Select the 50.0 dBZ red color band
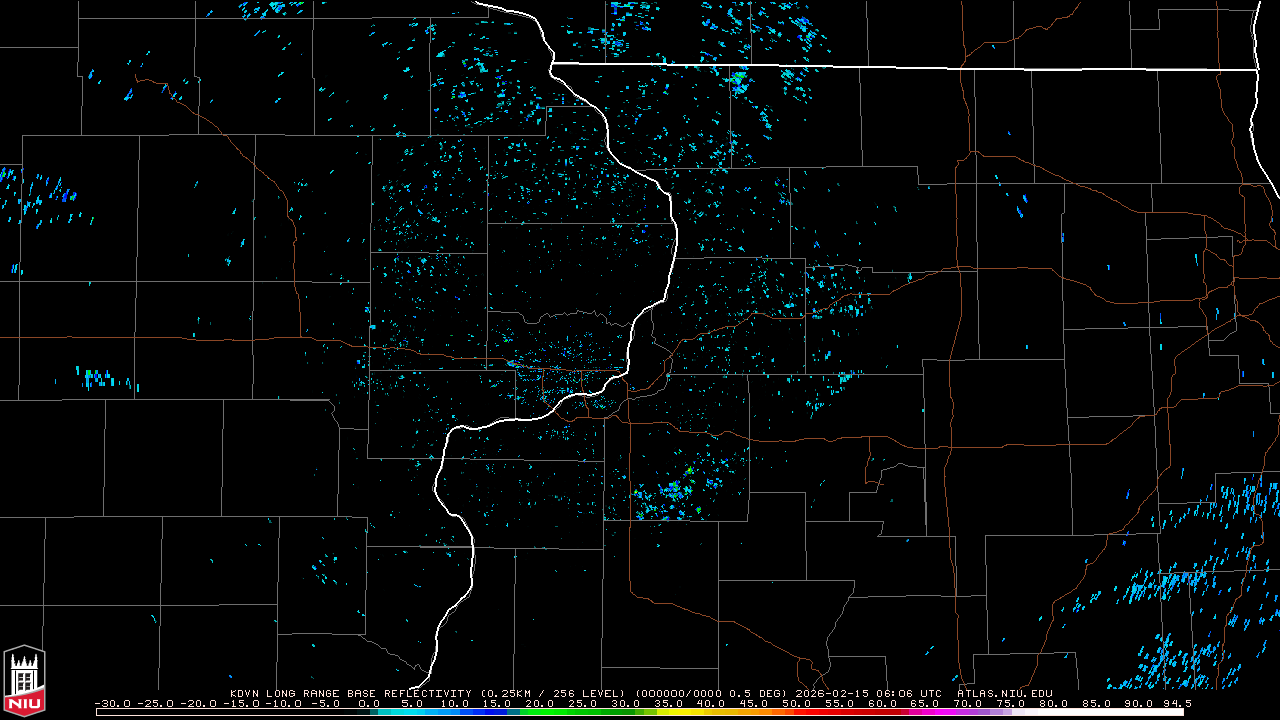The image size is (1280, 720). [x=797, y=712]
